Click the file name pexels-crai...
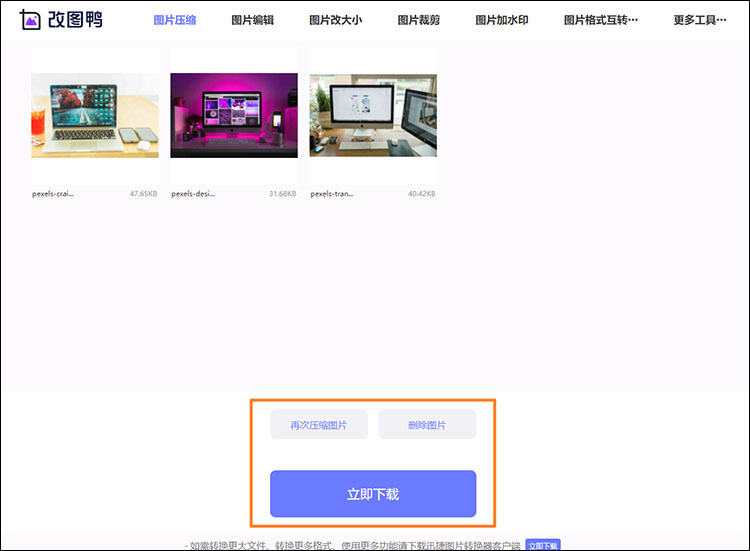This screenshot has height=551, width=750. [53, 194]
